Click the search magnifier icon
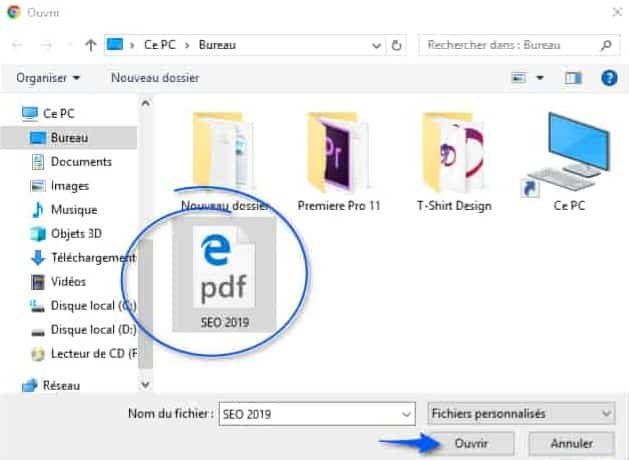 pos(606,45)
